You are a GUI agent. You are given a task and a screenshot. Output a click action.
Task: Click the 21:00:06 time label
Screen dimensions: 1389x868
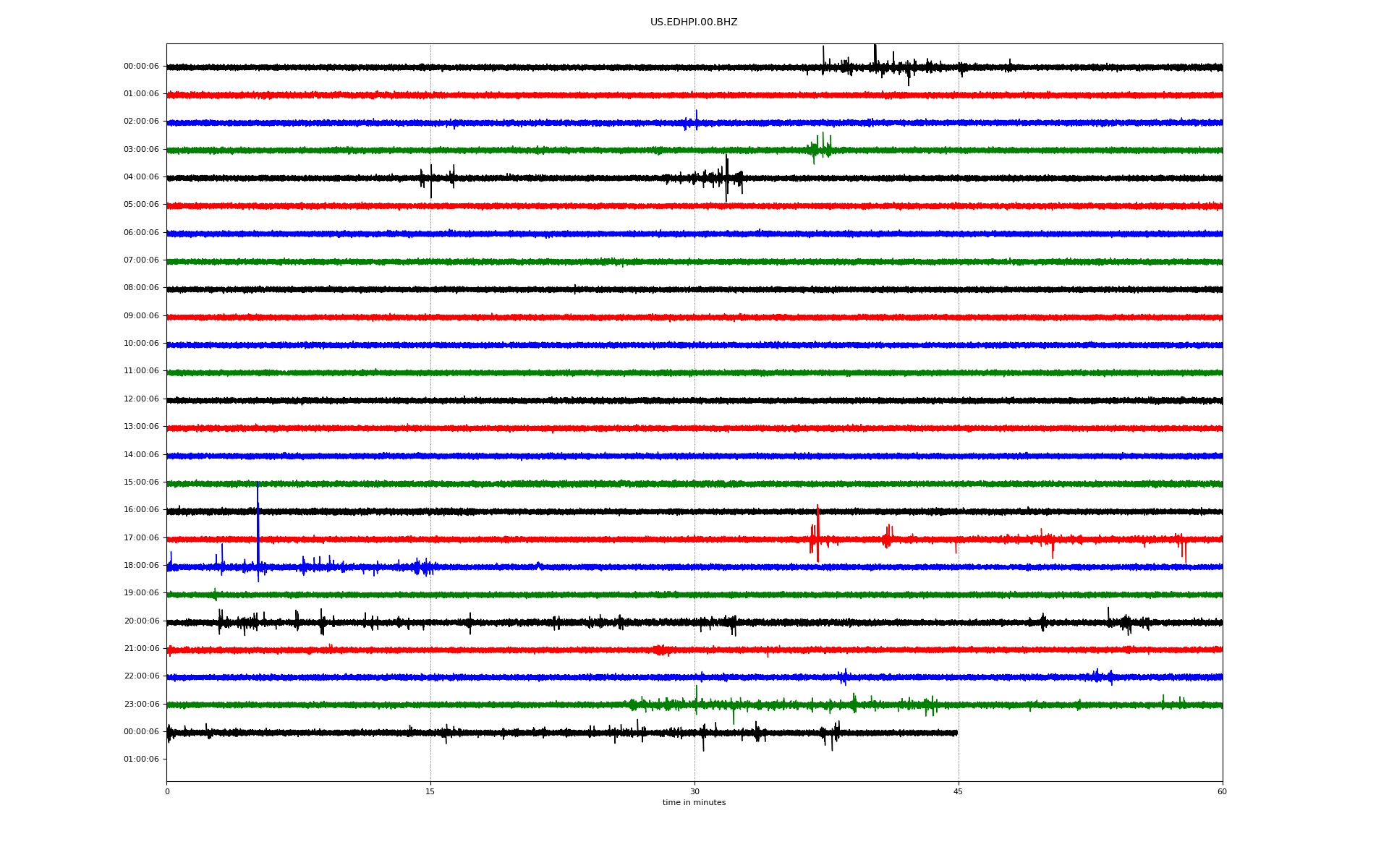pyautogui.click(x=141, y=649)
